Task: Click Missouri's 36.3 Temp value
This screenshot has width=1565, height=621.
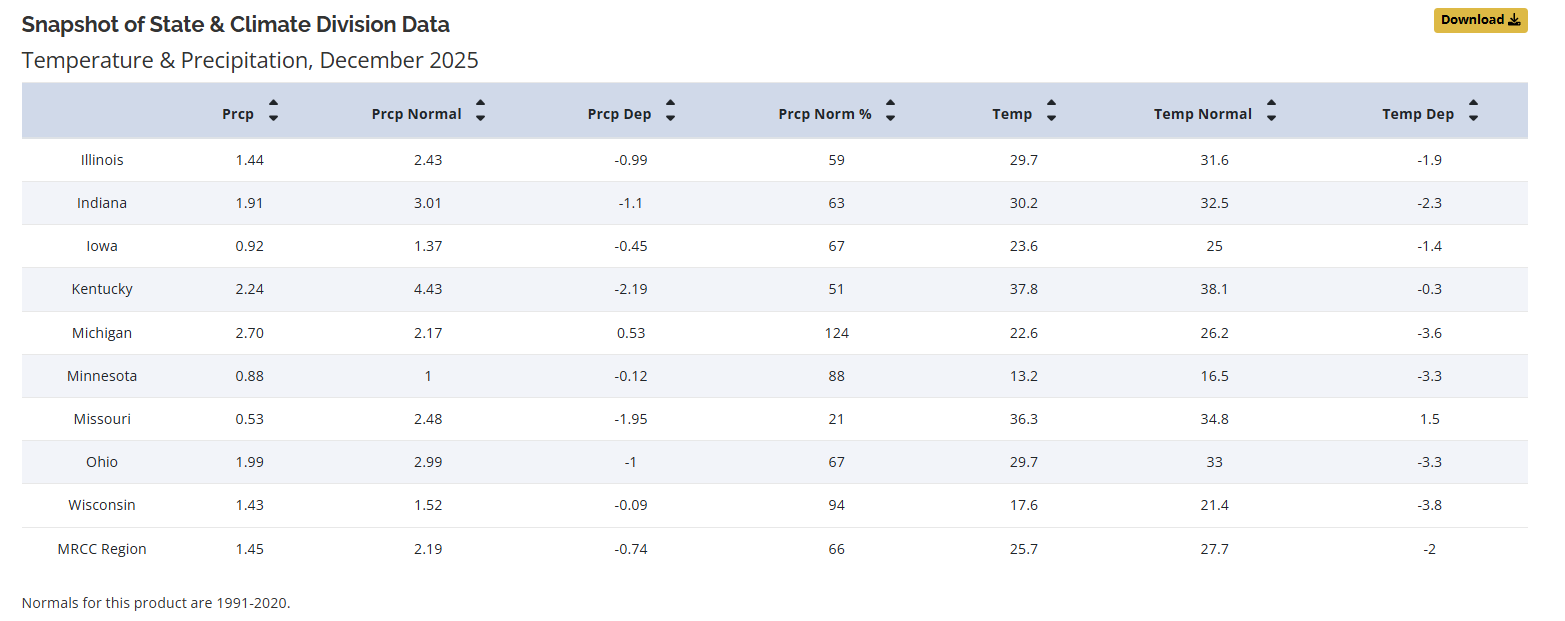Action: point(1024,419)
